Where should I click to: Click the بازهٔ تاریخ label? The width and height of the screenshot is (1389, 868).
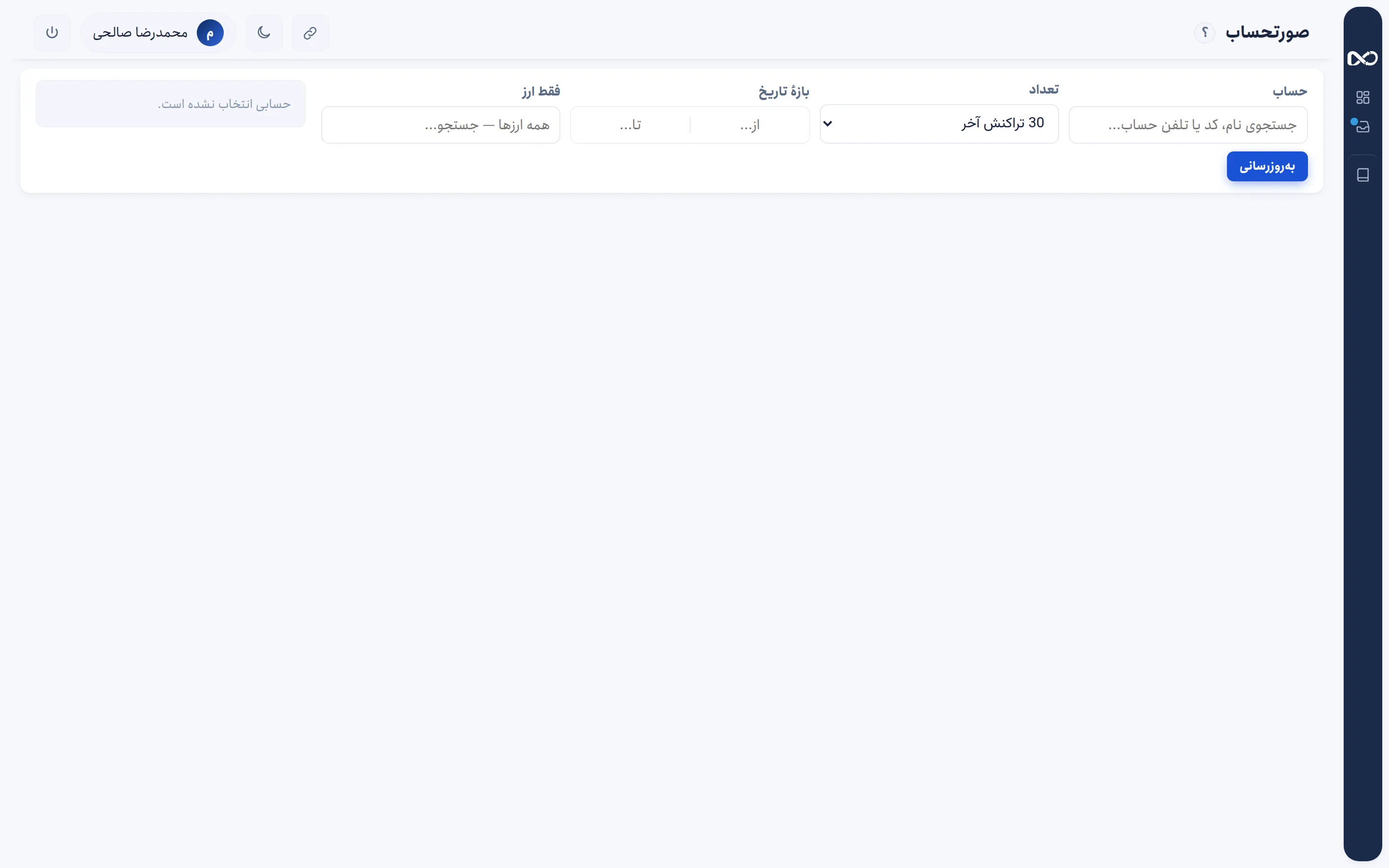(x=783, y=91)
